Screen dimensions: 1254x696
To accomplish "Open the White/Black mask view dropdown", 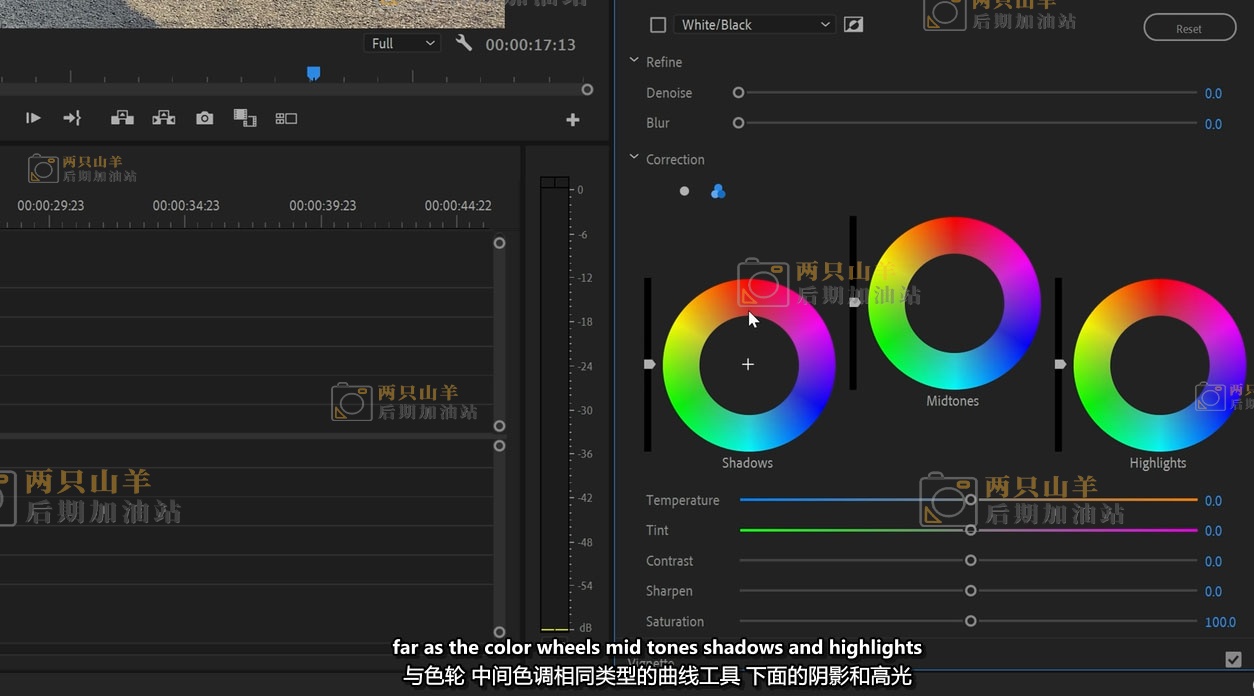I will [755, 25].
